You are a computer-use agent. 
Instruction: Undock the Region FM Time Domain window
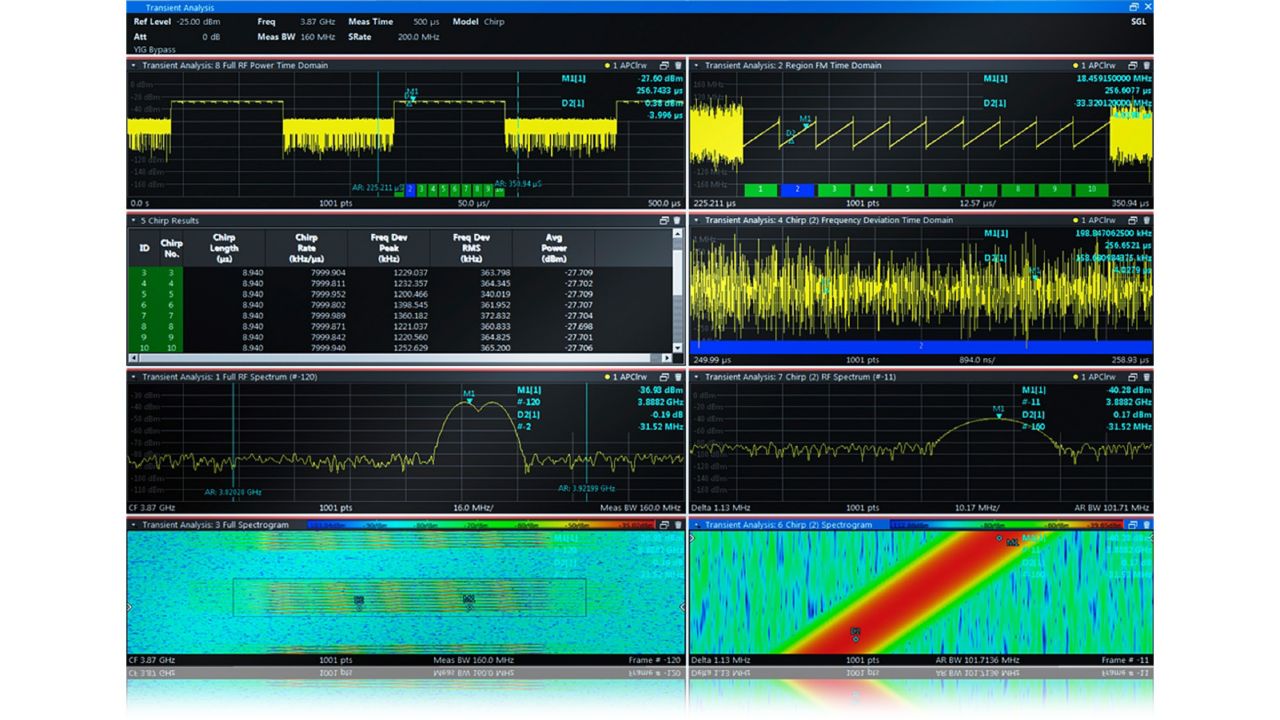1134,65
